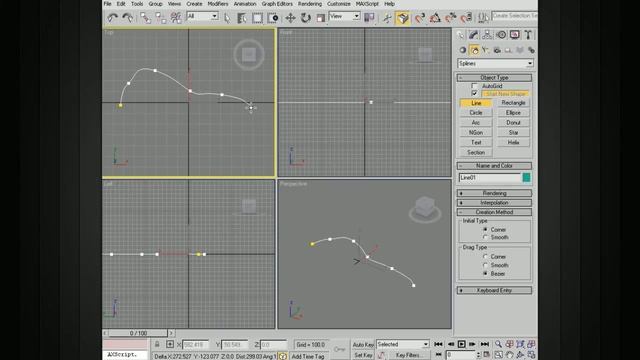Activate the Select and Scale tool

(321, 18)
